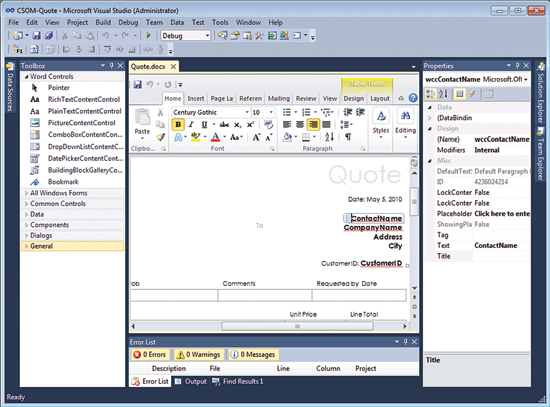Click the Word Help question mark icon
550x407 pixels.
click(413, 98)
